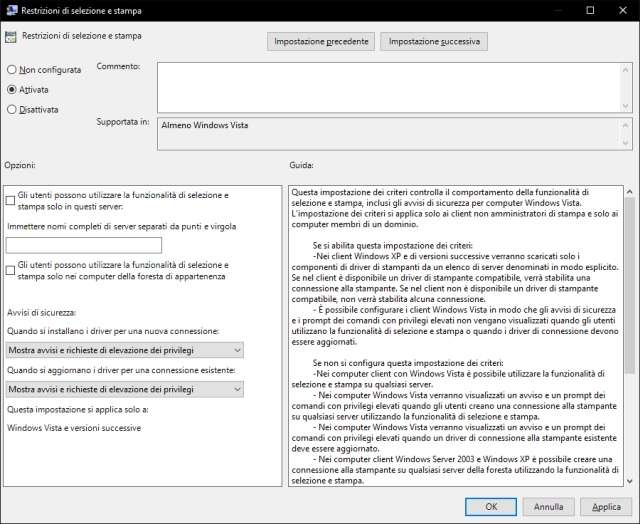Click the 'Supportata in' scroll up arrow
The image size is (640, 524).
click(x=625, y=125)
